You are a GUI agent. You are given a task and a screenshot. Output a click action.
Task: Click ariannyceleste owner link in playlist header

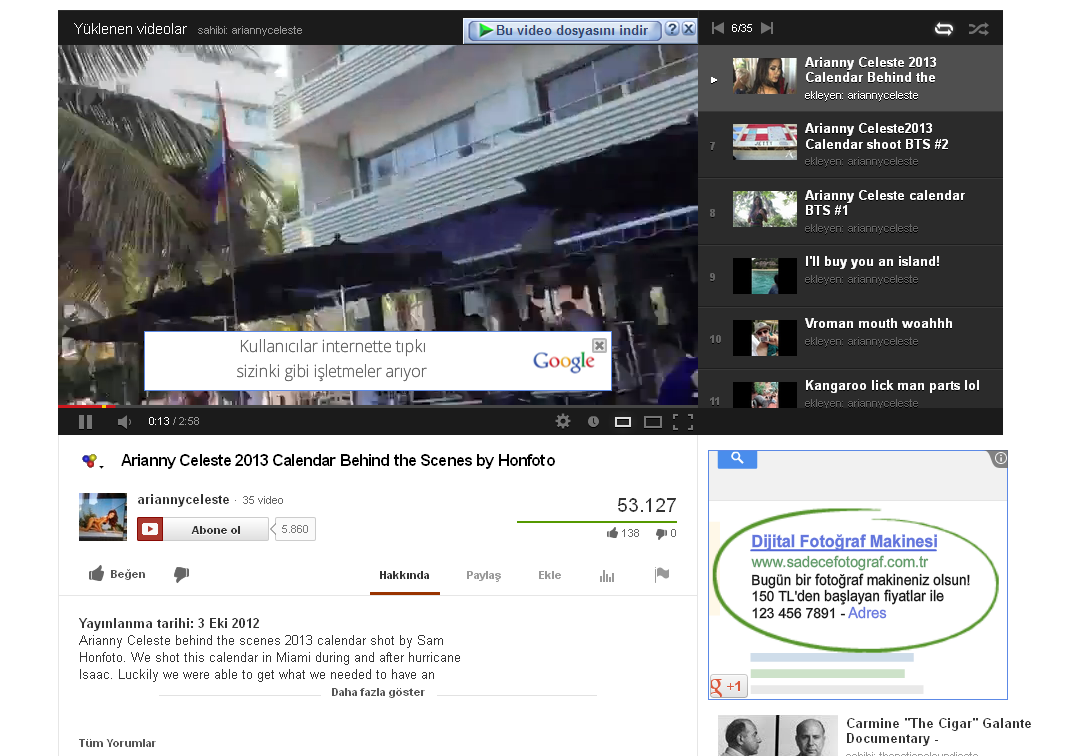click(x=267, y=31)
